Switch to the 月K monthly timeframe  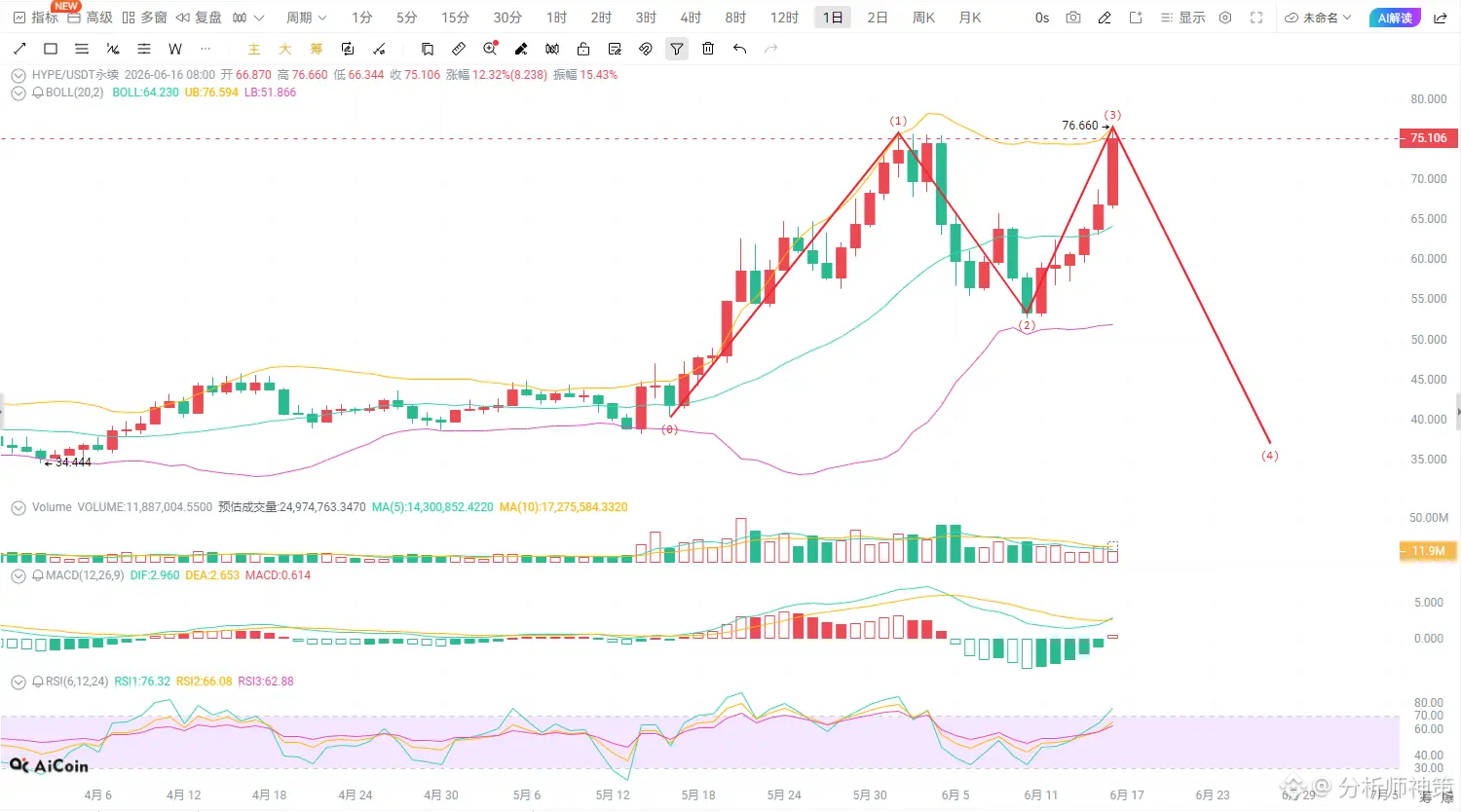click(970, 18)
